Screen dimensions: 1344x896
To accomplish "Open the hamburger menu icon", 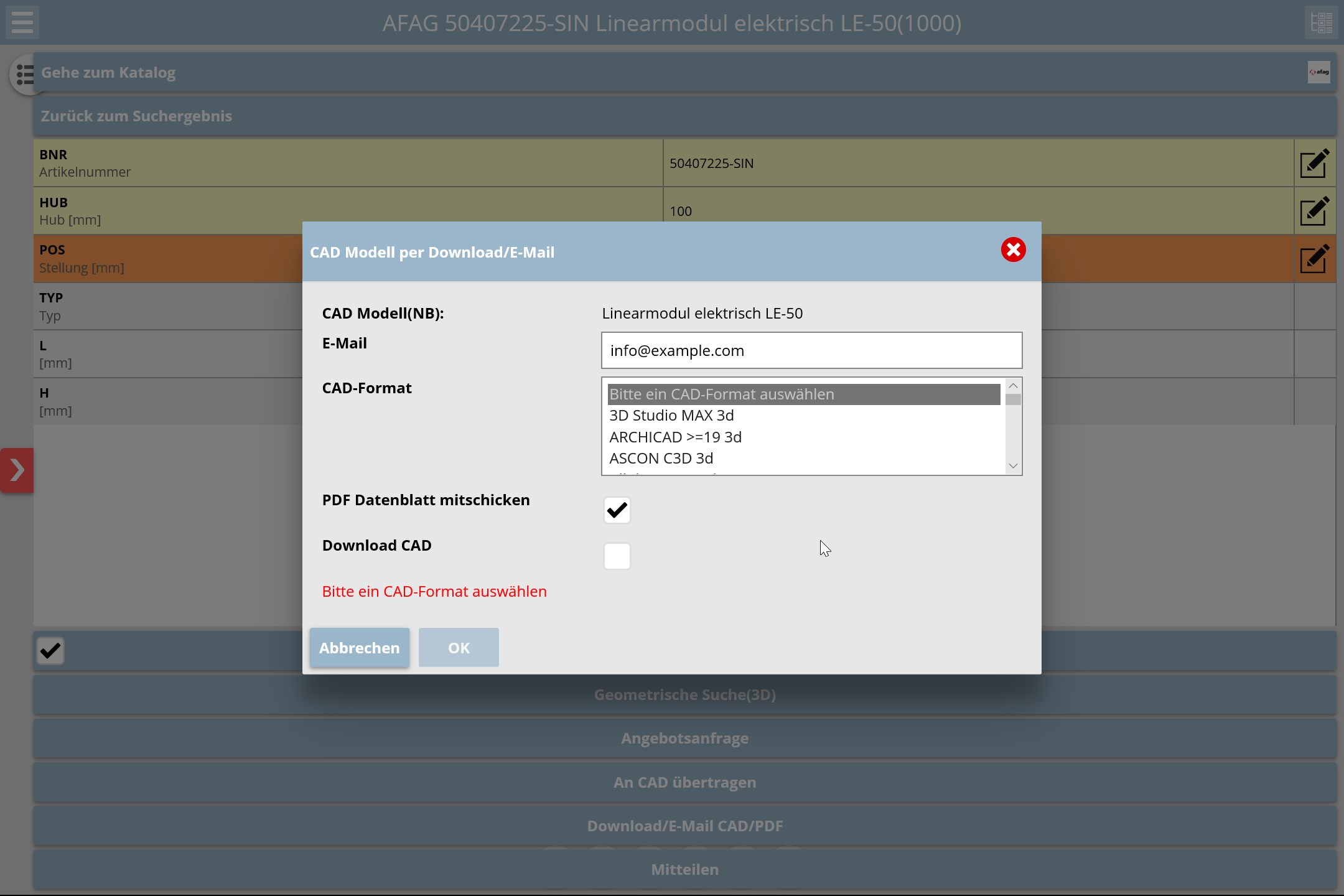I will [22, 22].
